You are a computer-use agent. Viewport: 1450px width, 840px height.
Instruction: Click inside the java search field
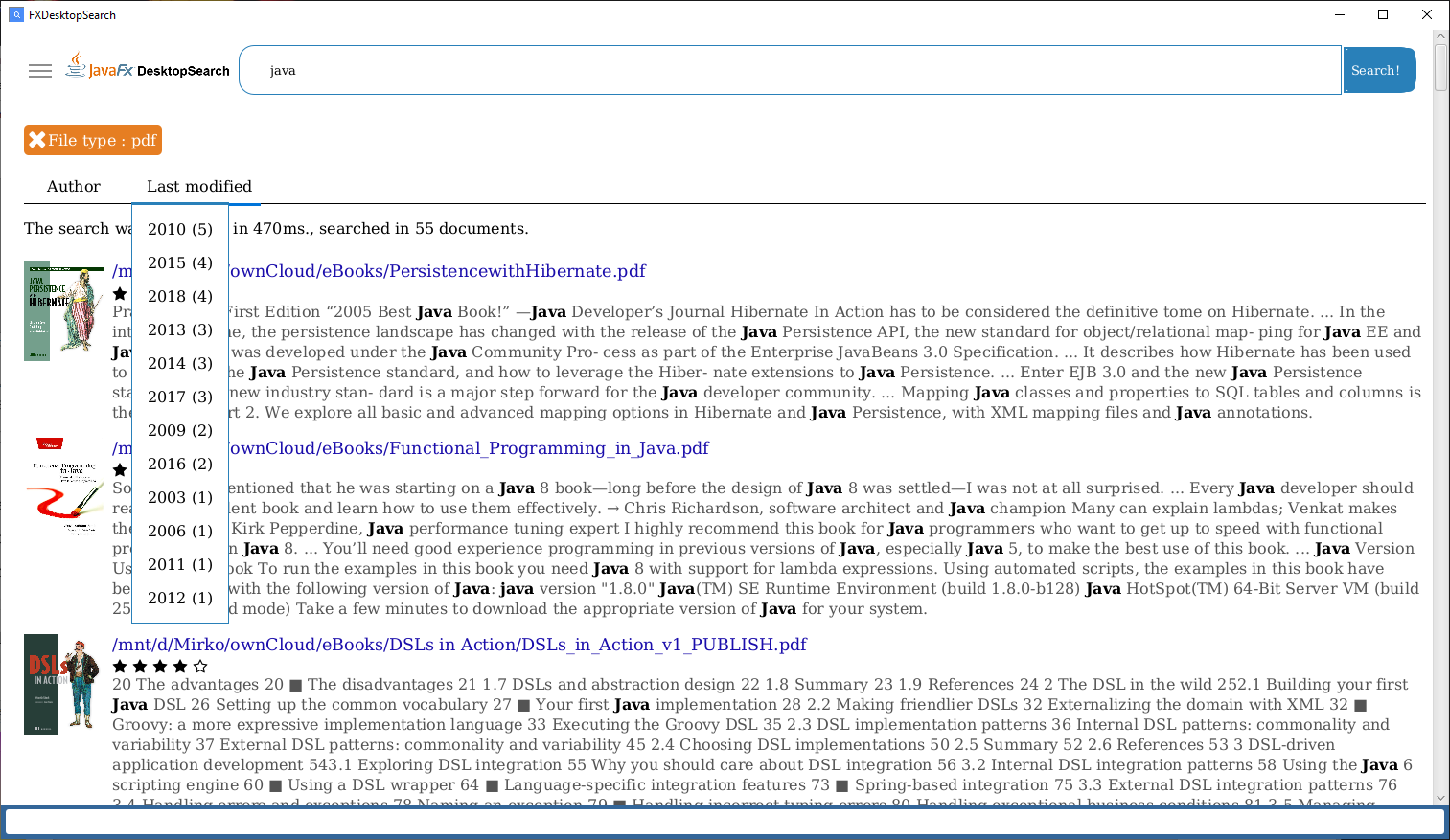pos(790,70)
